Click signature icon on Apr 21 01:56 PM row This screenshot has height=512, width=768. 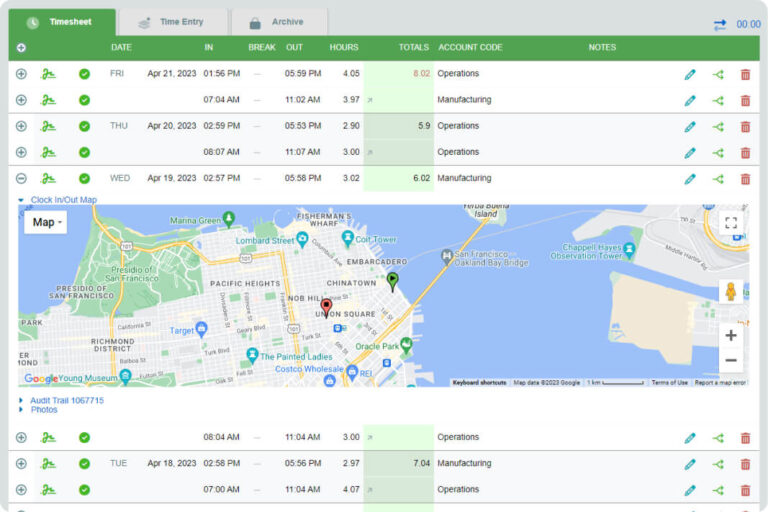48,74
